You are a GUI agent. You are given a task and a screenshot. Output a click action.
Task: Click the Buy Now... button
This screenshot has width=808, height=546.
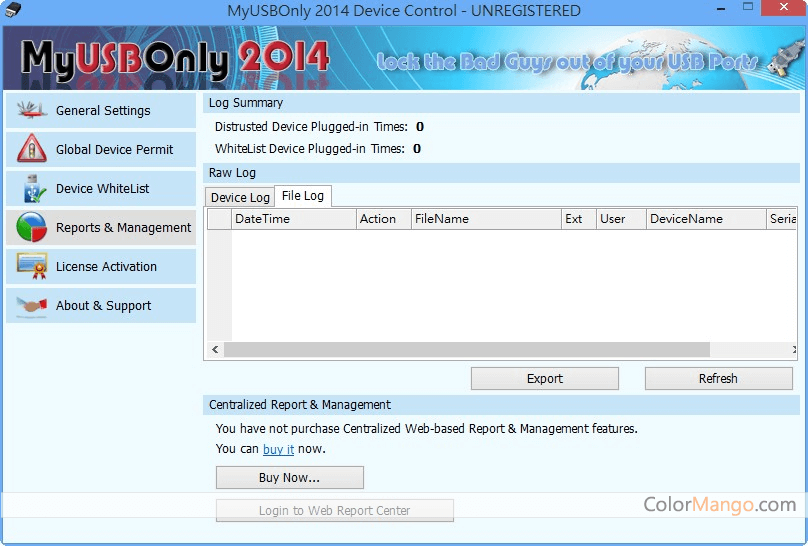tap(289, 478)
